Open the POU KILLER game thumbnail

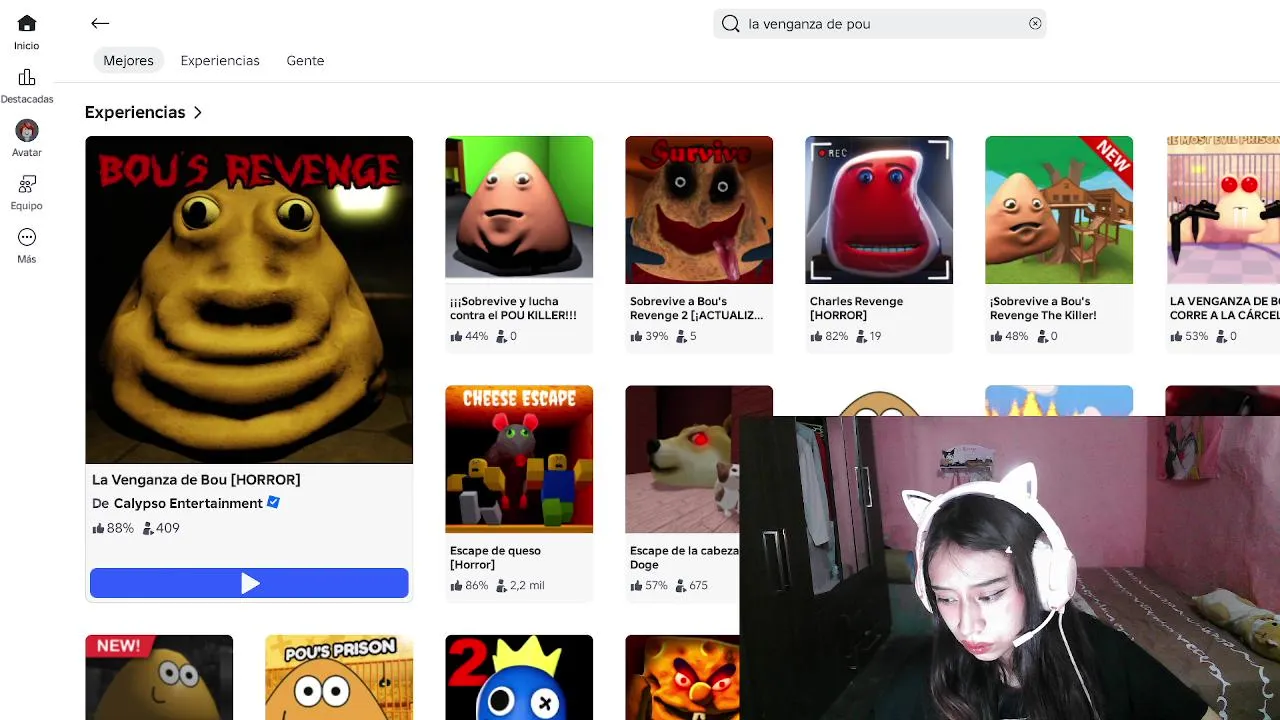click(519, 210)
